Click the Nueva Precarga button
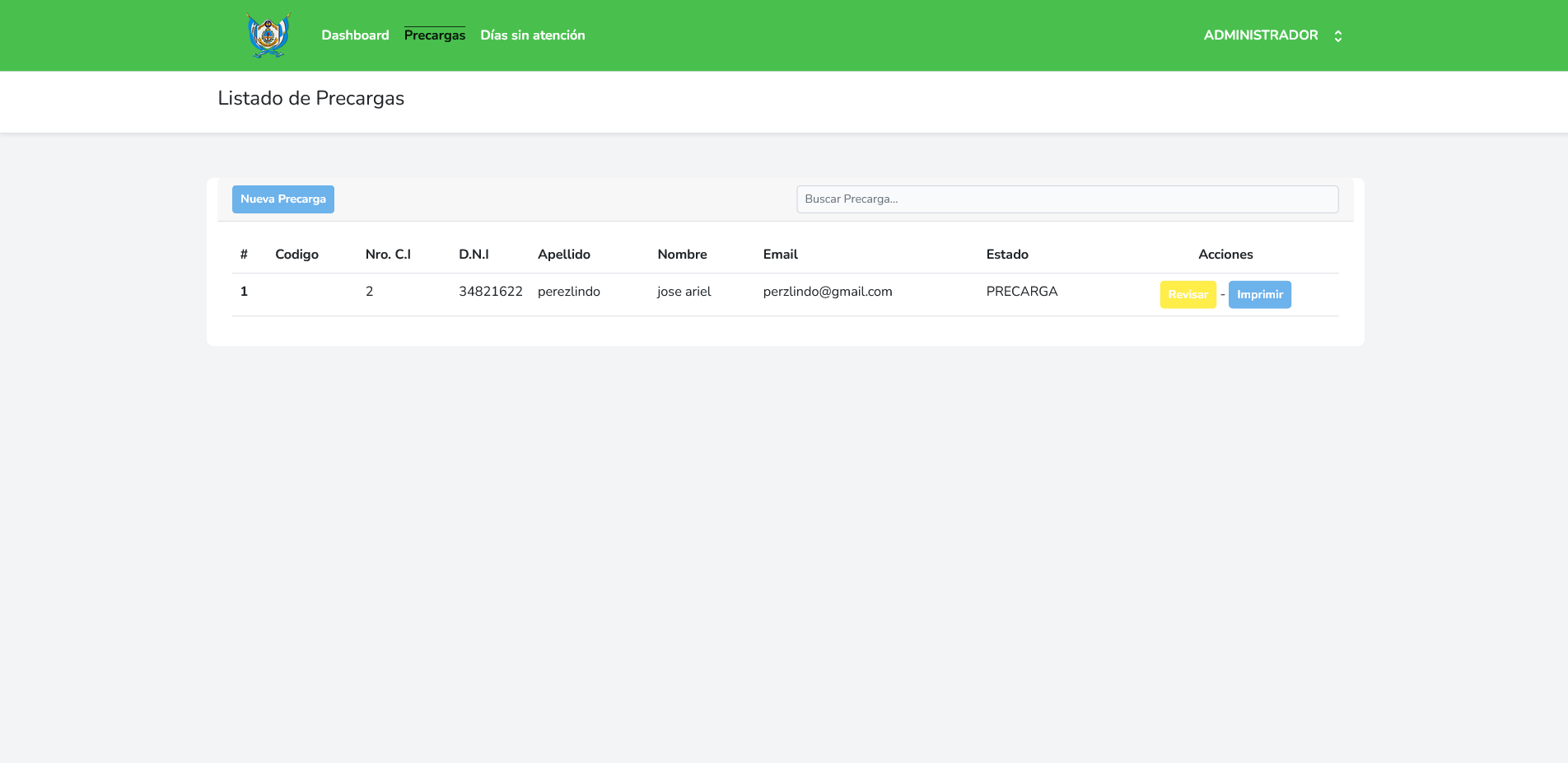The image size is (1568, 763). (x=282, y=199)
